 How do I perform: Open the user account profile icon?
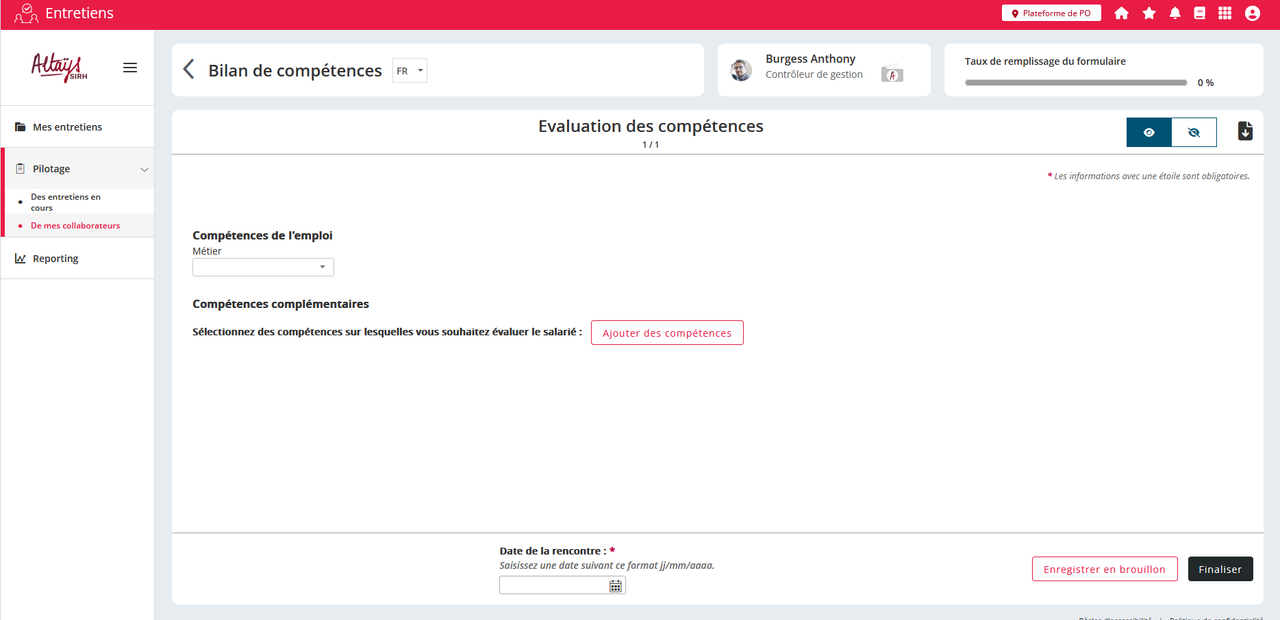[x=1252, y=13]
